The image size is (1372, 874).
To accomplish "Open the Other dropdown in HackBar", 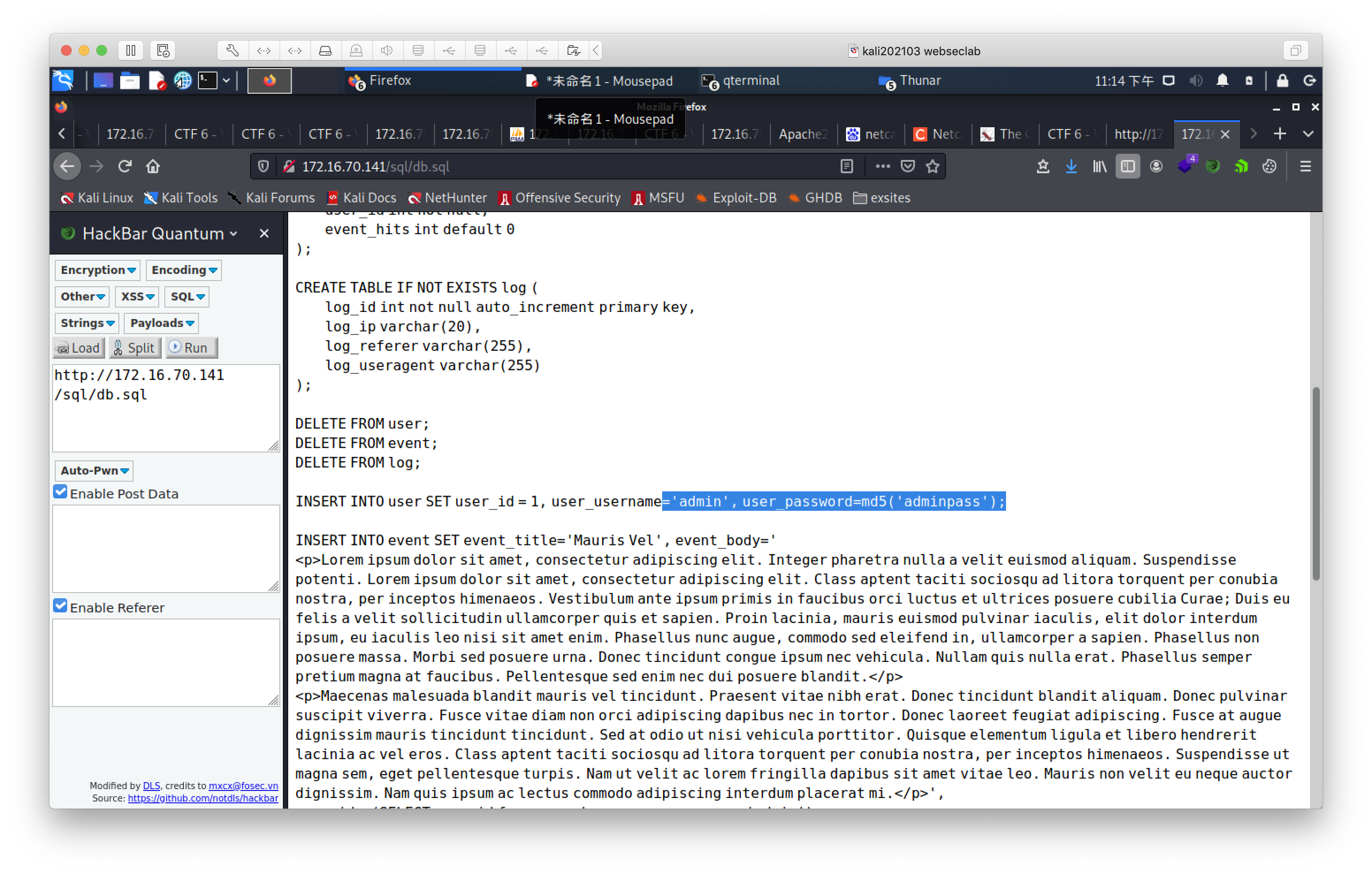I will point(82,297).
